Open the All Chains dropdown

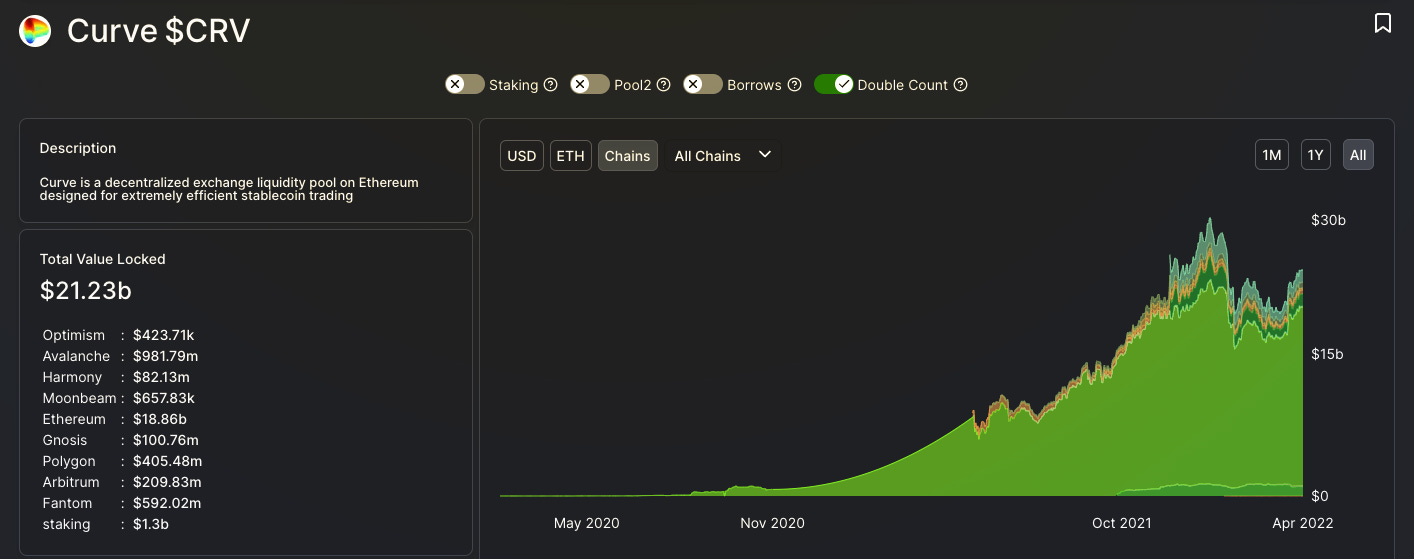tap(723, 156)
